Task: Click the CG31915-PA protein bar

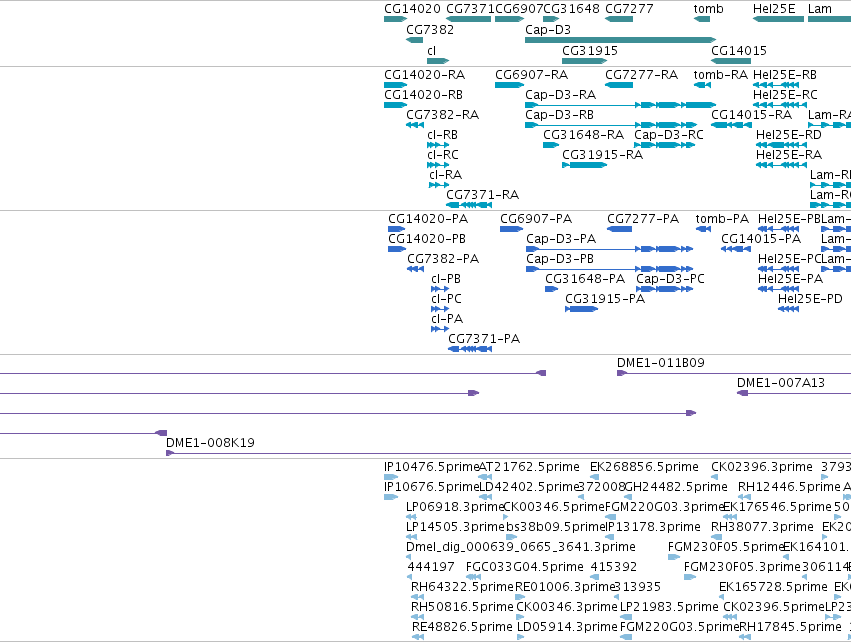Action: (581, 309)
